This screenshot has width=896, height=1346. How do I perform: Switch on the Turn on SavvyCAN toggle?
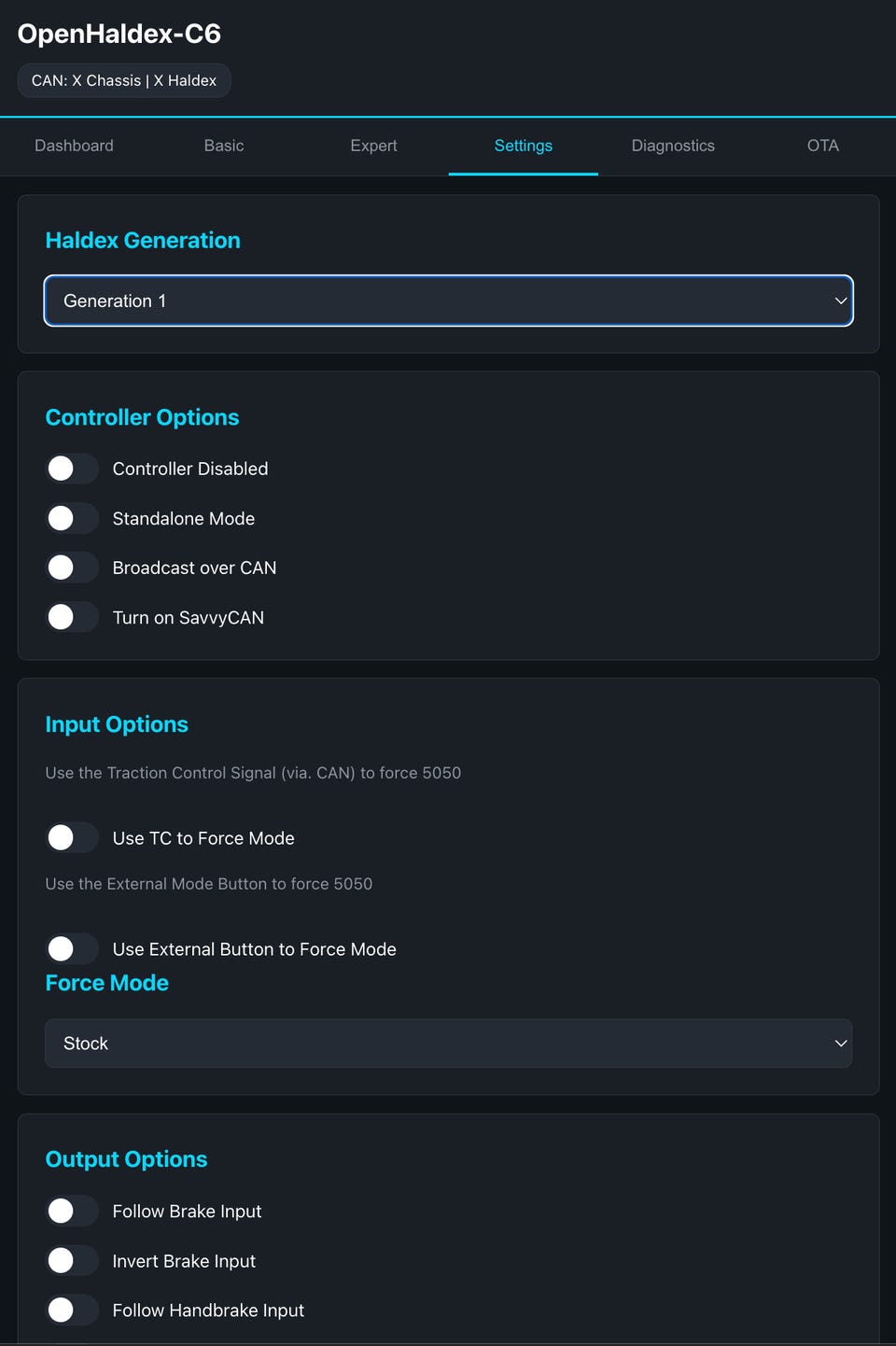tap(72, 617)
